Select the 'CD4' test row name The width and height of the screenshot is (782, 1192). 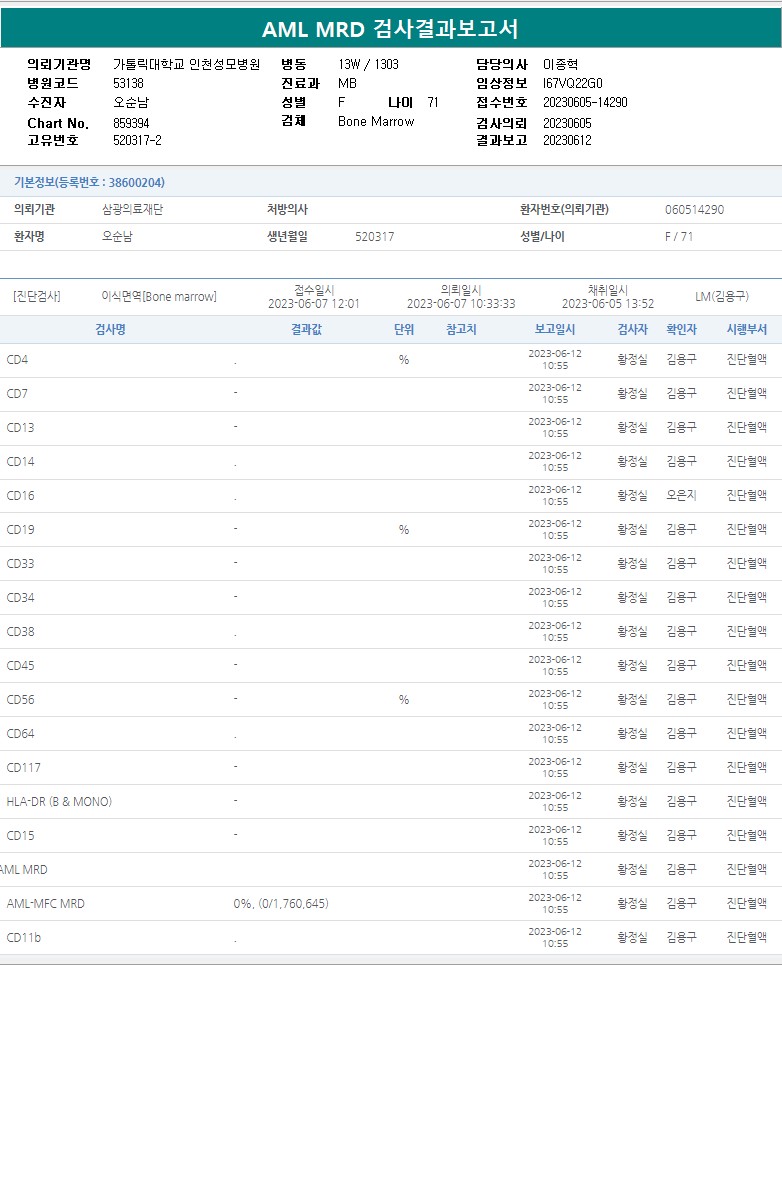click(17, 360)
